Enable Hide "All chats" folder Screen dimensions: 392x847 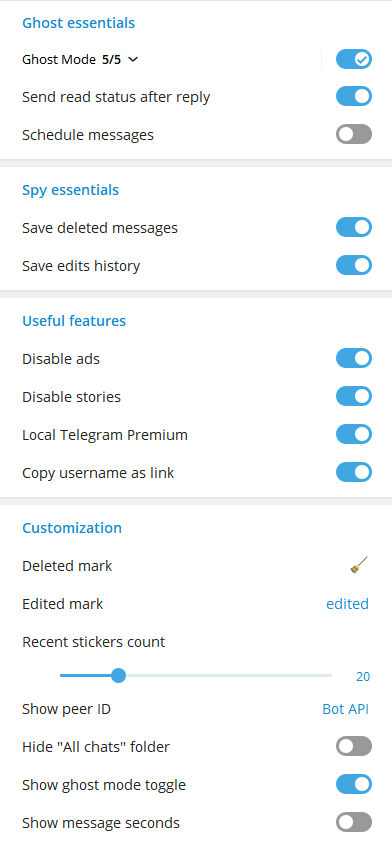point(354,747)
